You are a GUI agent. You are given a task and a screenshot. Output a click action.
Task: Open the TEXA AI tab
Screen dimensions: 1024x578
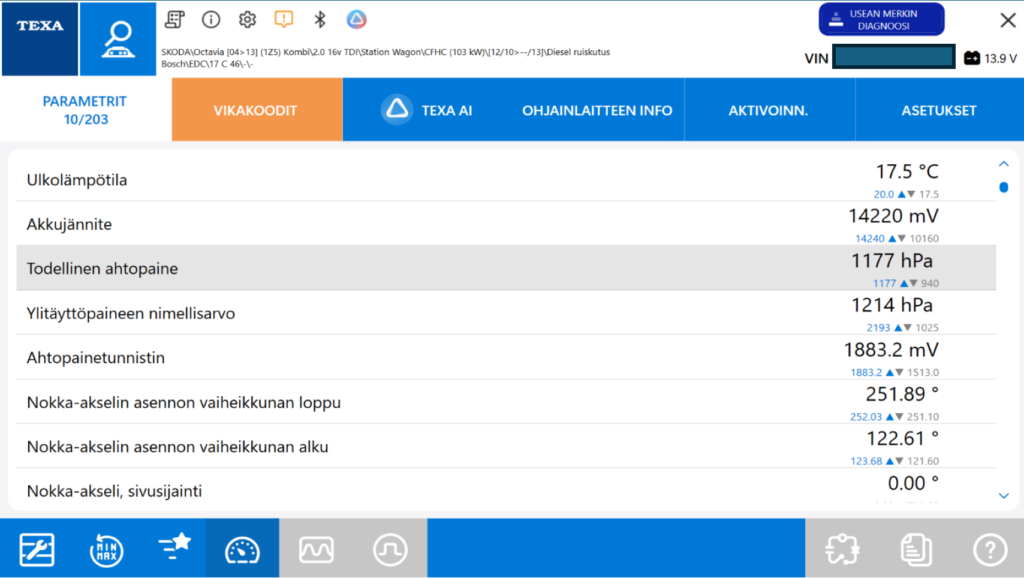click(428, 110)
